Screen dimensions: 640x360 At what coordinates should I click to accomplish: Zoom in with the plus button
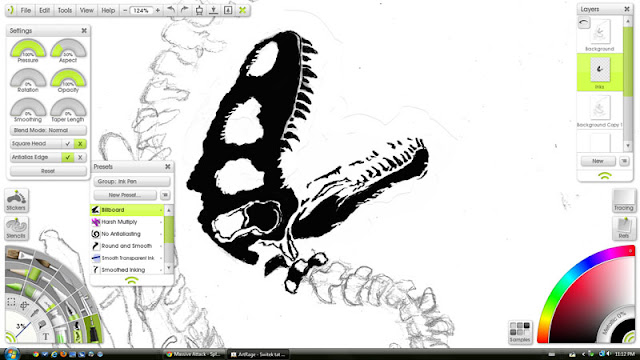pos(158,11)
